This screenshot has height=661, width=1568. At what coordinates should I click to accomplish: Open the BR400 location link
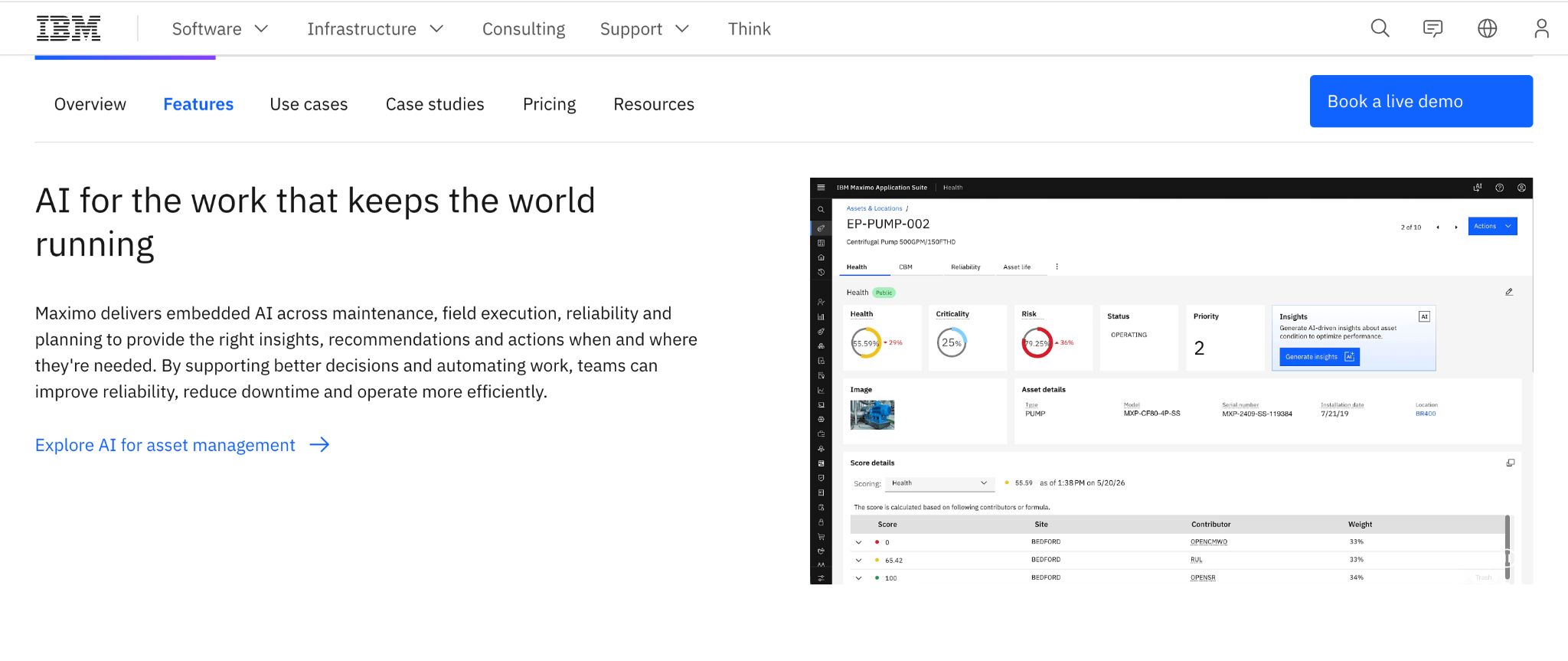[1426, 414]
